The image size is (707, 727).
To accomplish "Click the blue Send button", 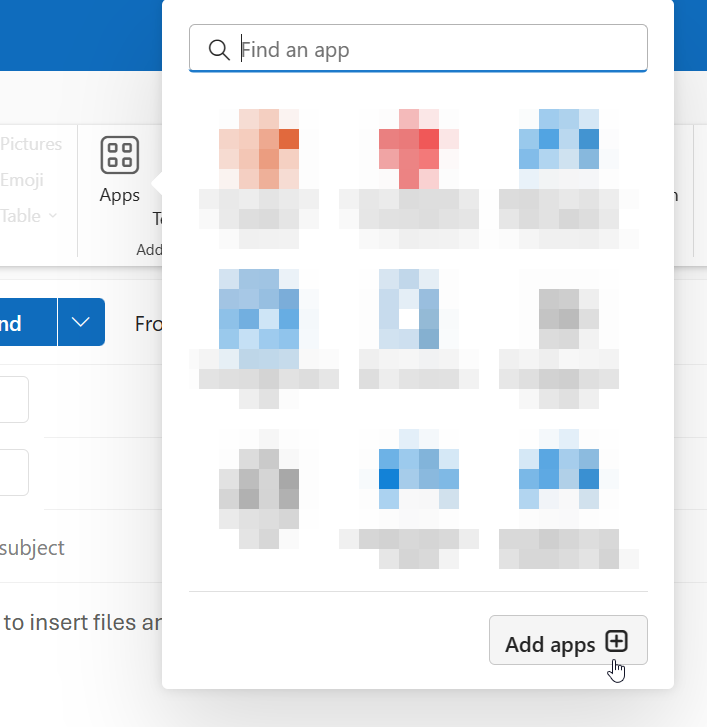I will point(20,323).
